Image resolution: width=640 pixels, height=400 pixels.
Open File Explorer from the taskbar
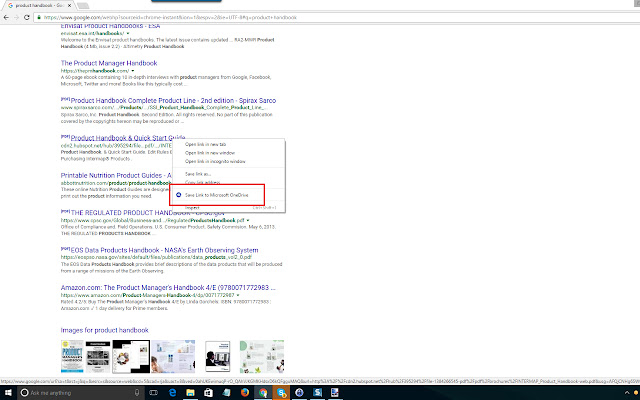coord(191,393)
